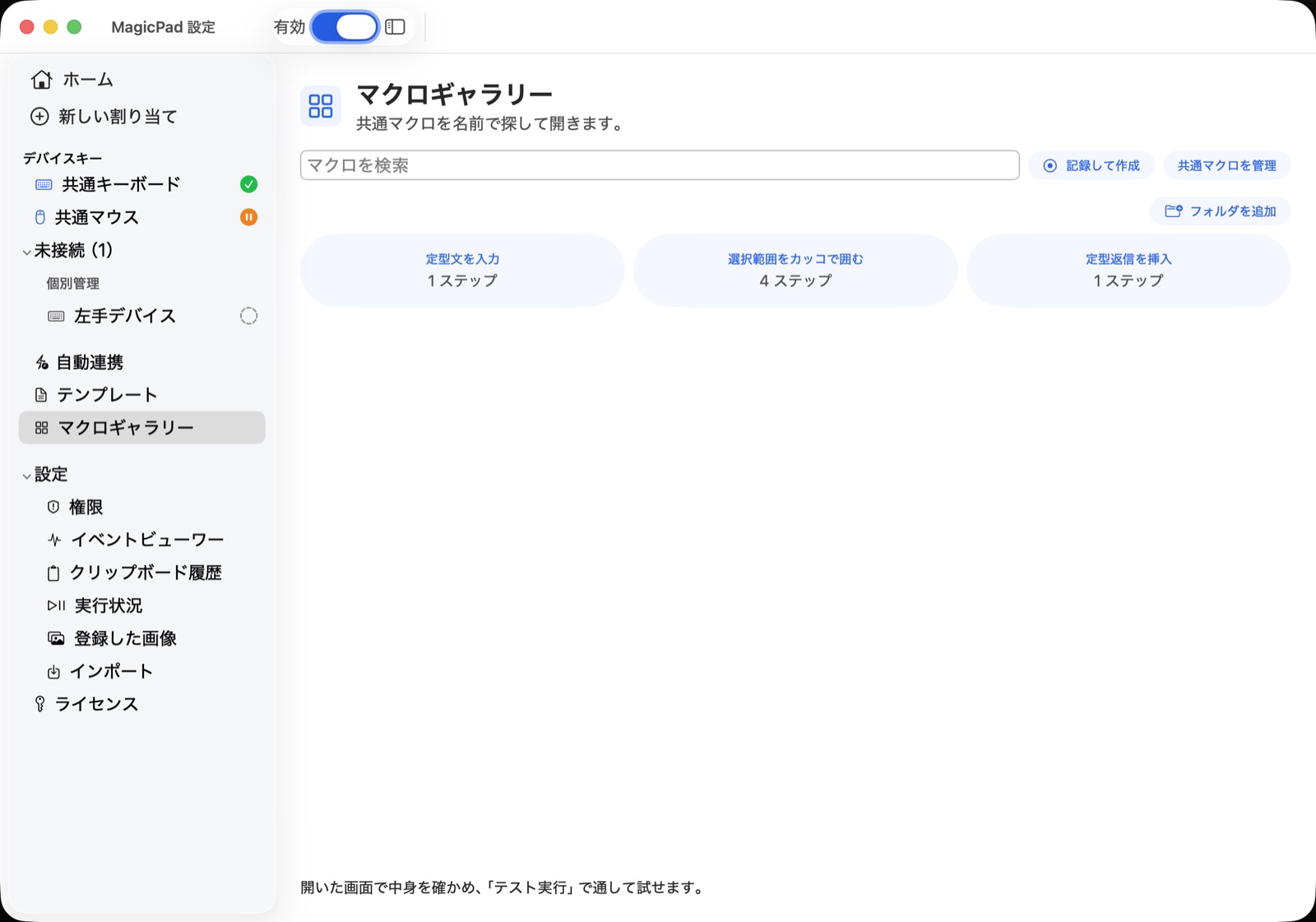Image resolution: width=1316 pixels, height=922 pixels.
Task: Select 共通マウス text in the sidebar
Action: click(96, 217)
